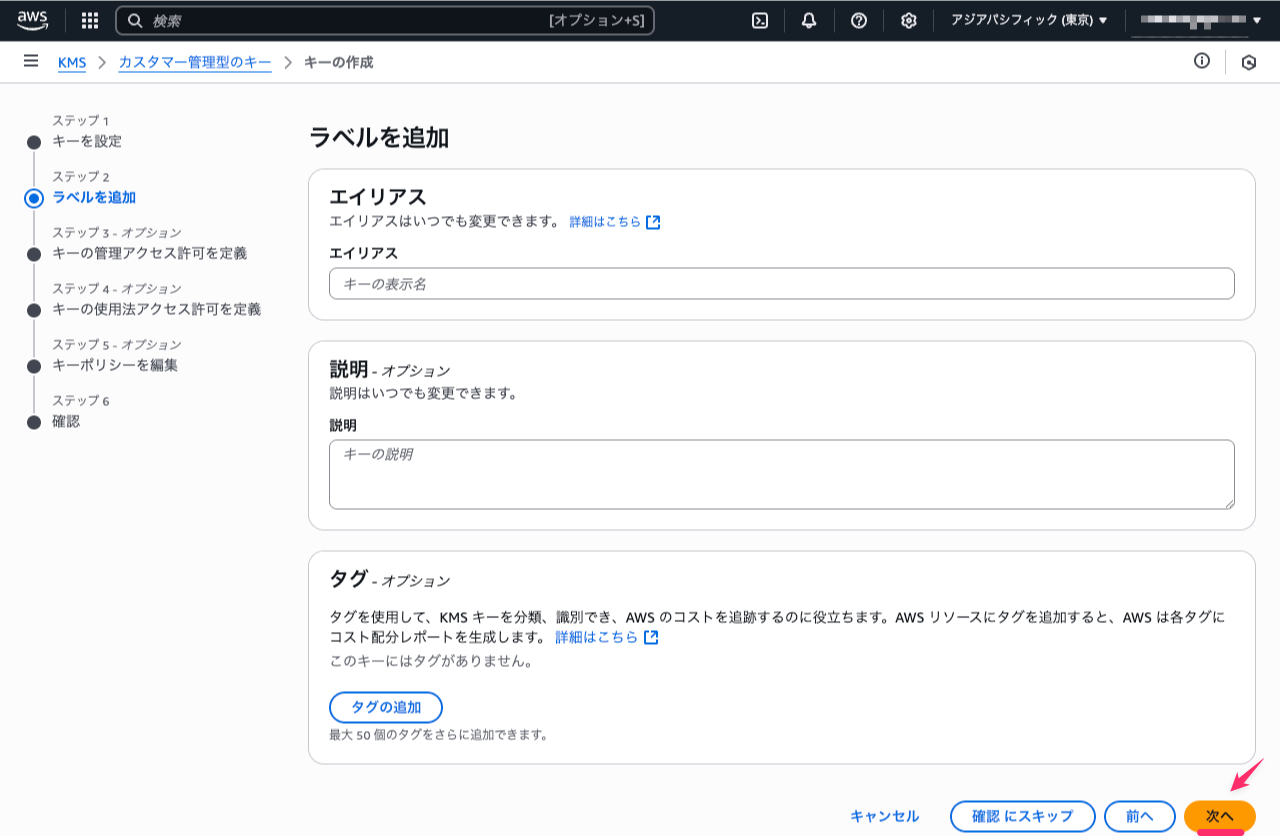This screenshot has width=1280, height=836.
Task: Select step 2 ラベルを追加
Action: coord(94,197)
